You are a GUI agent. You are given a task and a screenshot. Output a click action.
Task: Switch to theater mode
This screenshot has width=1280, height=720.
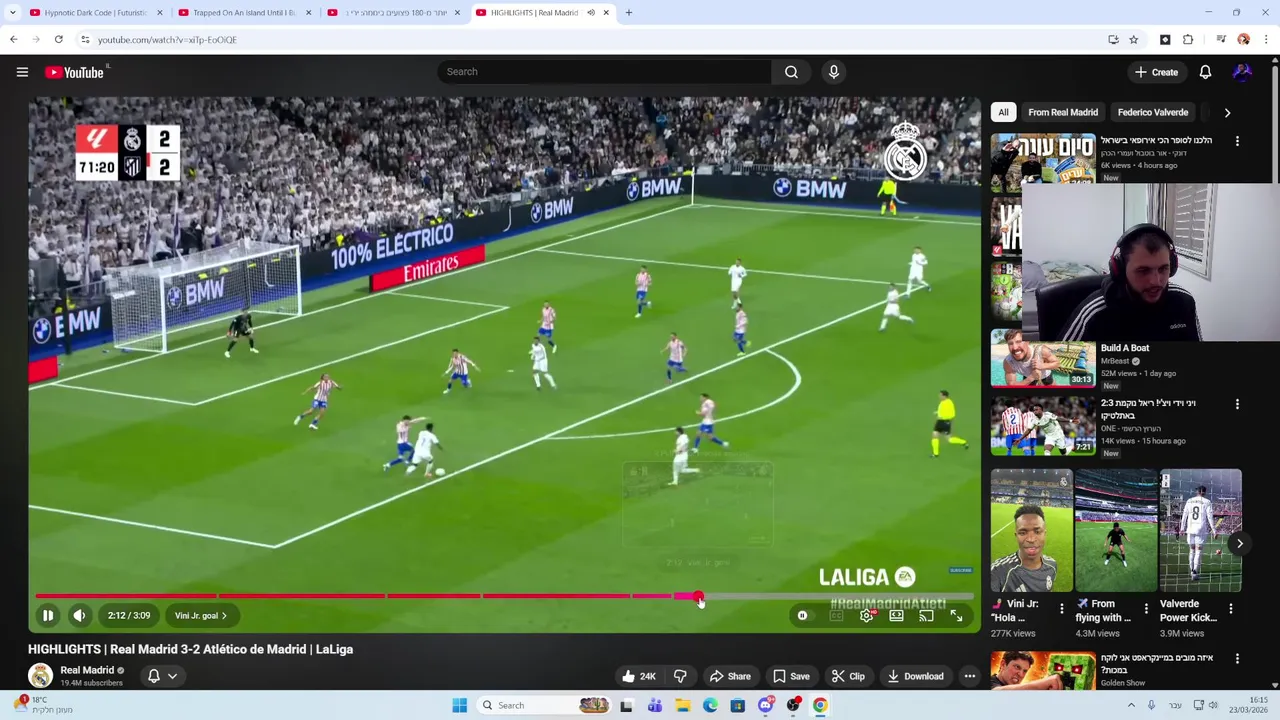tap(897, 616)
